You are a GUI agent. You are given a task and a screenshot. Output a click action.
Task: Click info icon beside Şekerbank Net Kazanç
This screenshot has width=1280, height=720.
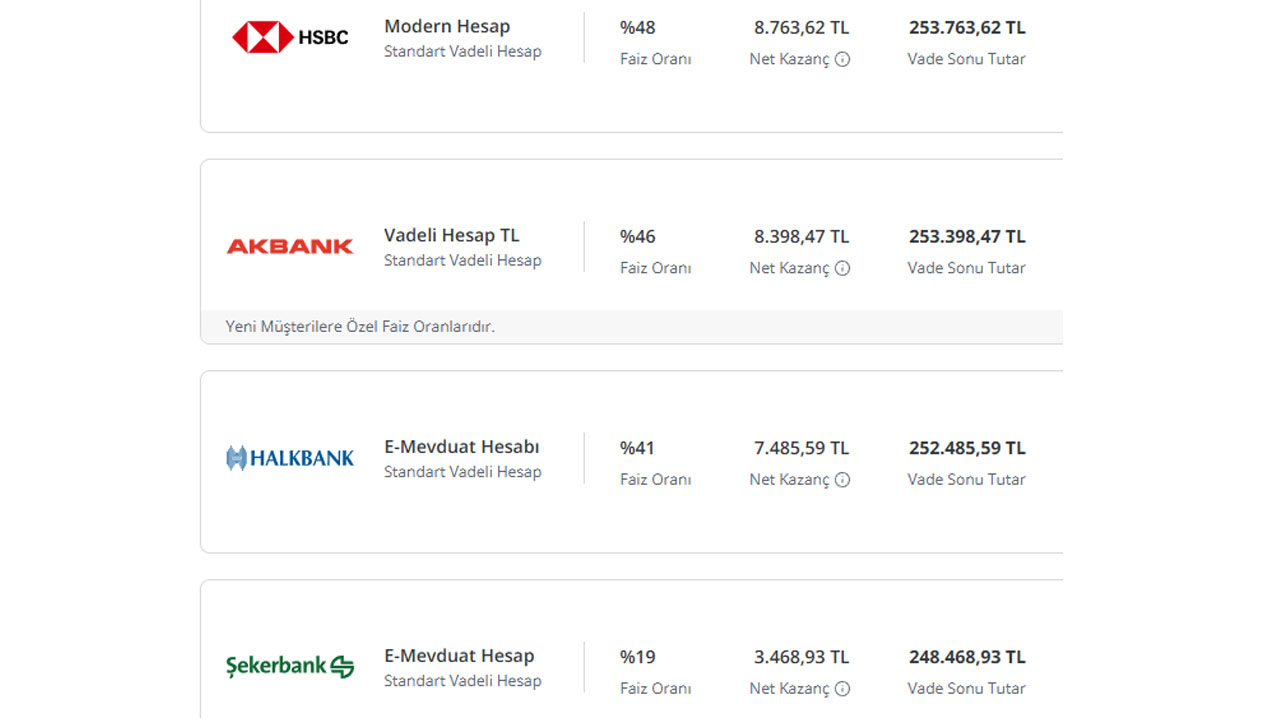(843, 688)
